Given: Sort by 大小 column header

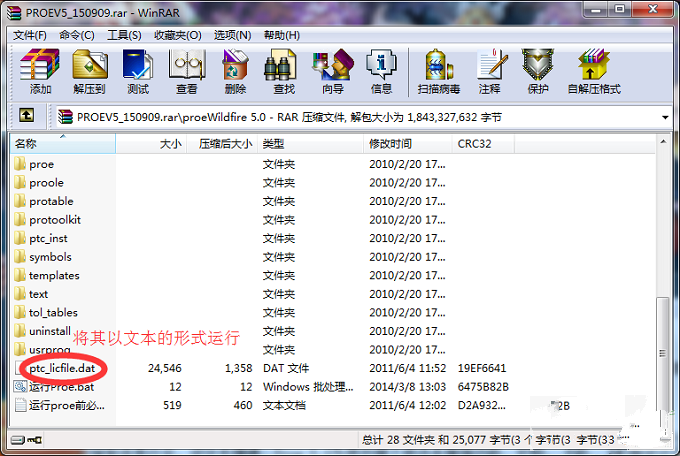Looking at the screenshot, I should [x=151, y=144].
